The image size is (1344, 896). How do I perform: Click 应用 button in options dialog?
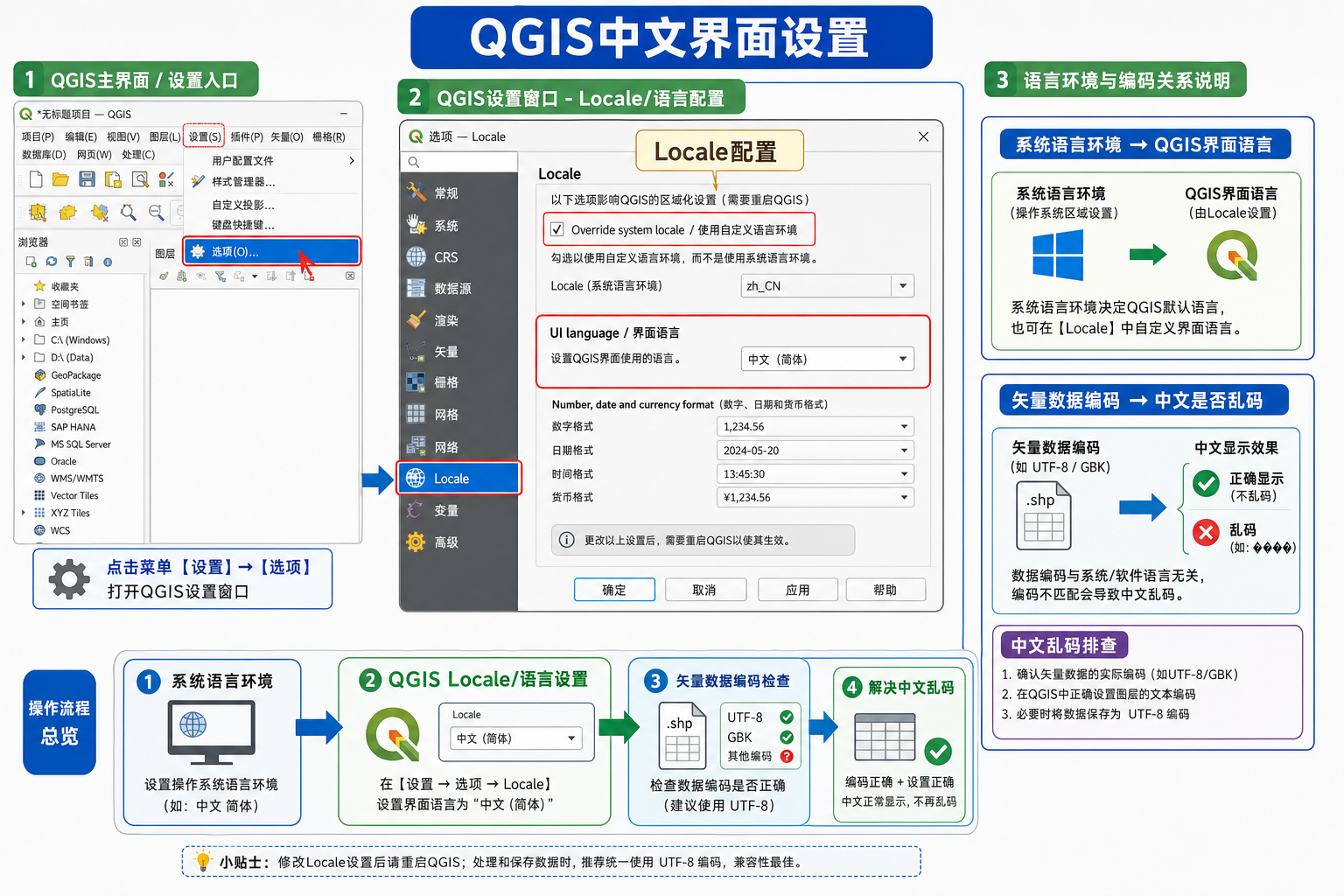coord(798,590)
